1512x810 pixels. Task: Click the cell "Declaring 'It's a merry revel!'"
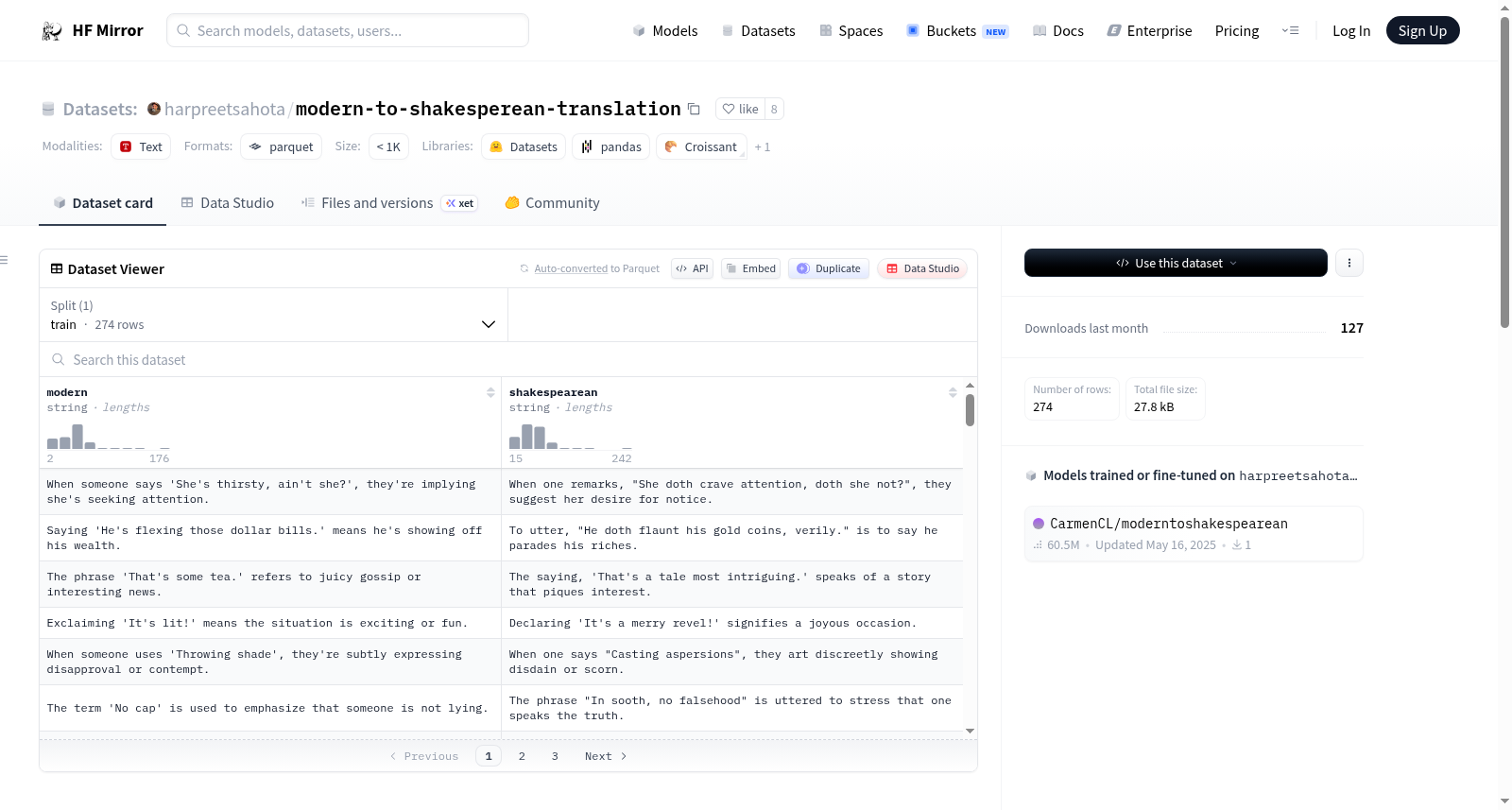pyautogui.click(x=732, y=623)
